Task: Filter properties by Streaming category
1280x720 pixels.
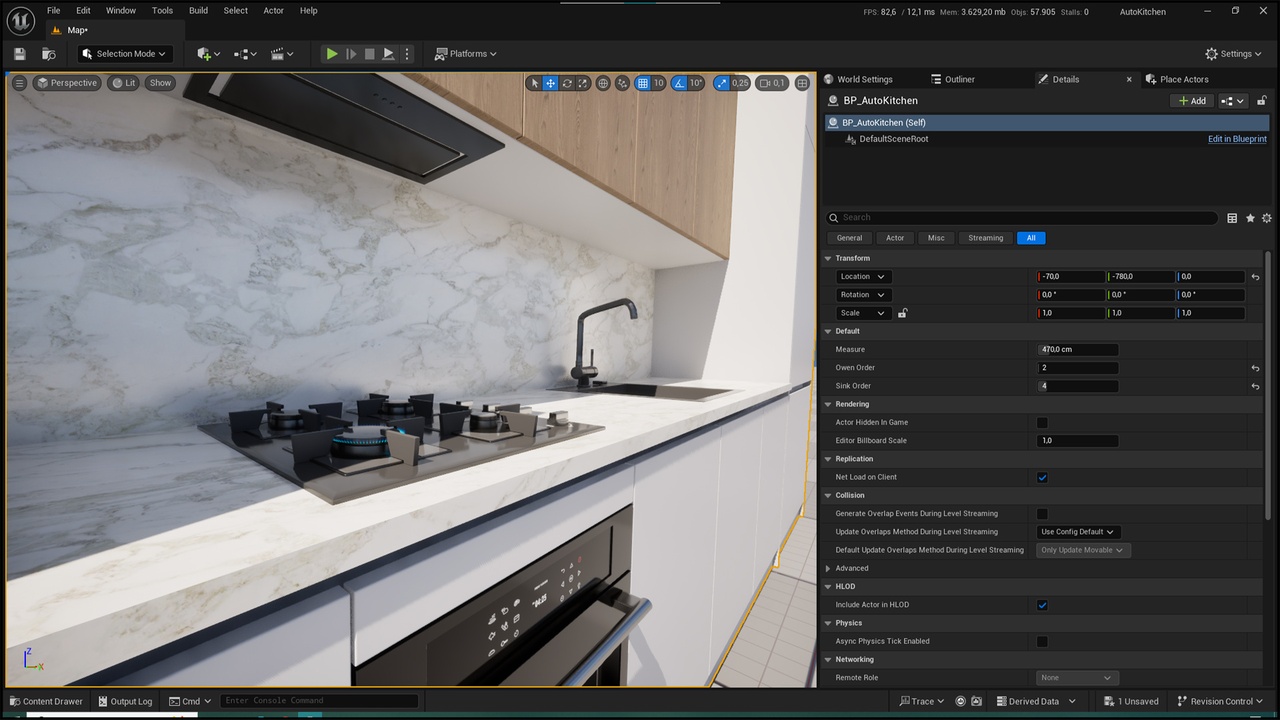Action: coord(985,238)
